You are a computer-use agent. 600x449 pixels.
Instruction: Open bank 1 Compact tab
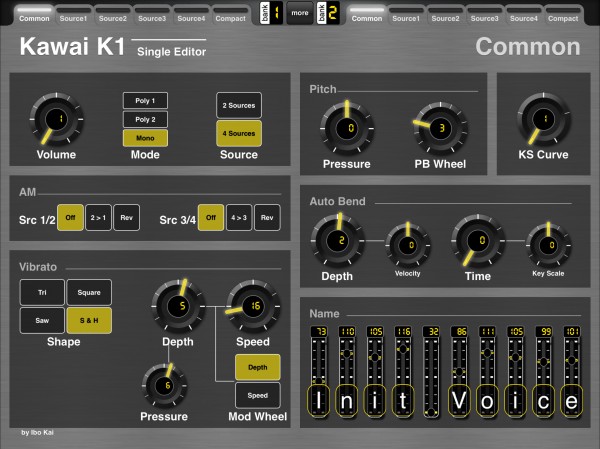(x=230, y=15)
